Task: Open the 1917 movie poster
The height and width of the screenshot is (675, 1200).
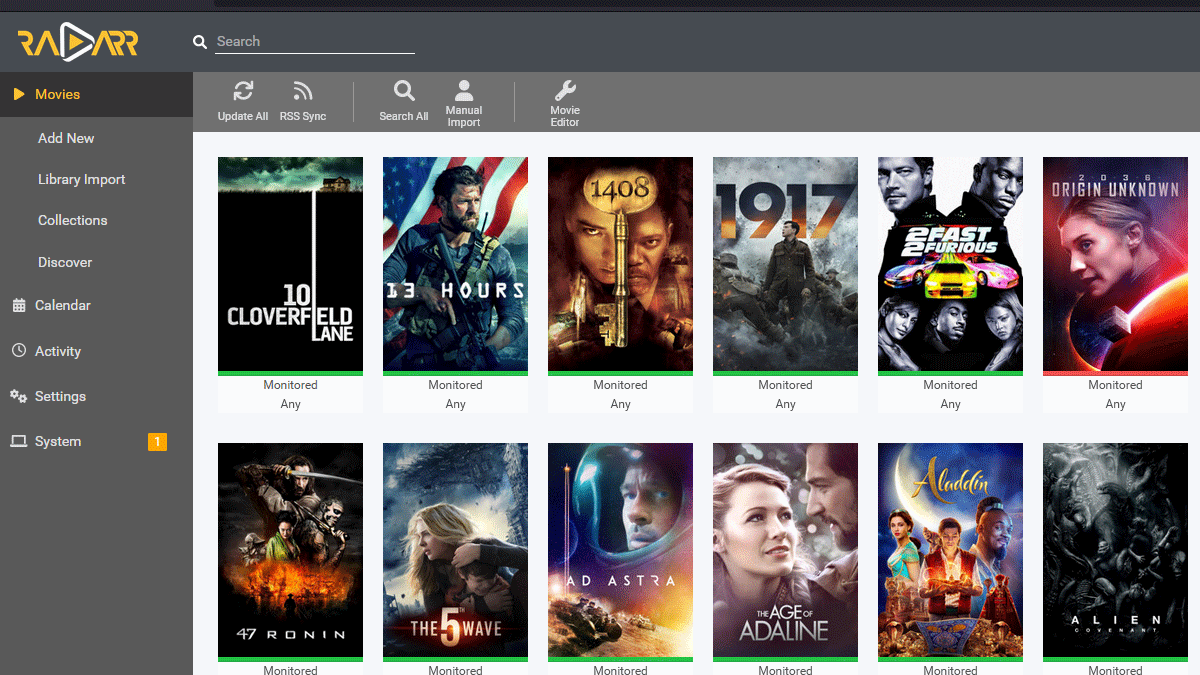Action: pyautogui.click(x=785, y=264)
